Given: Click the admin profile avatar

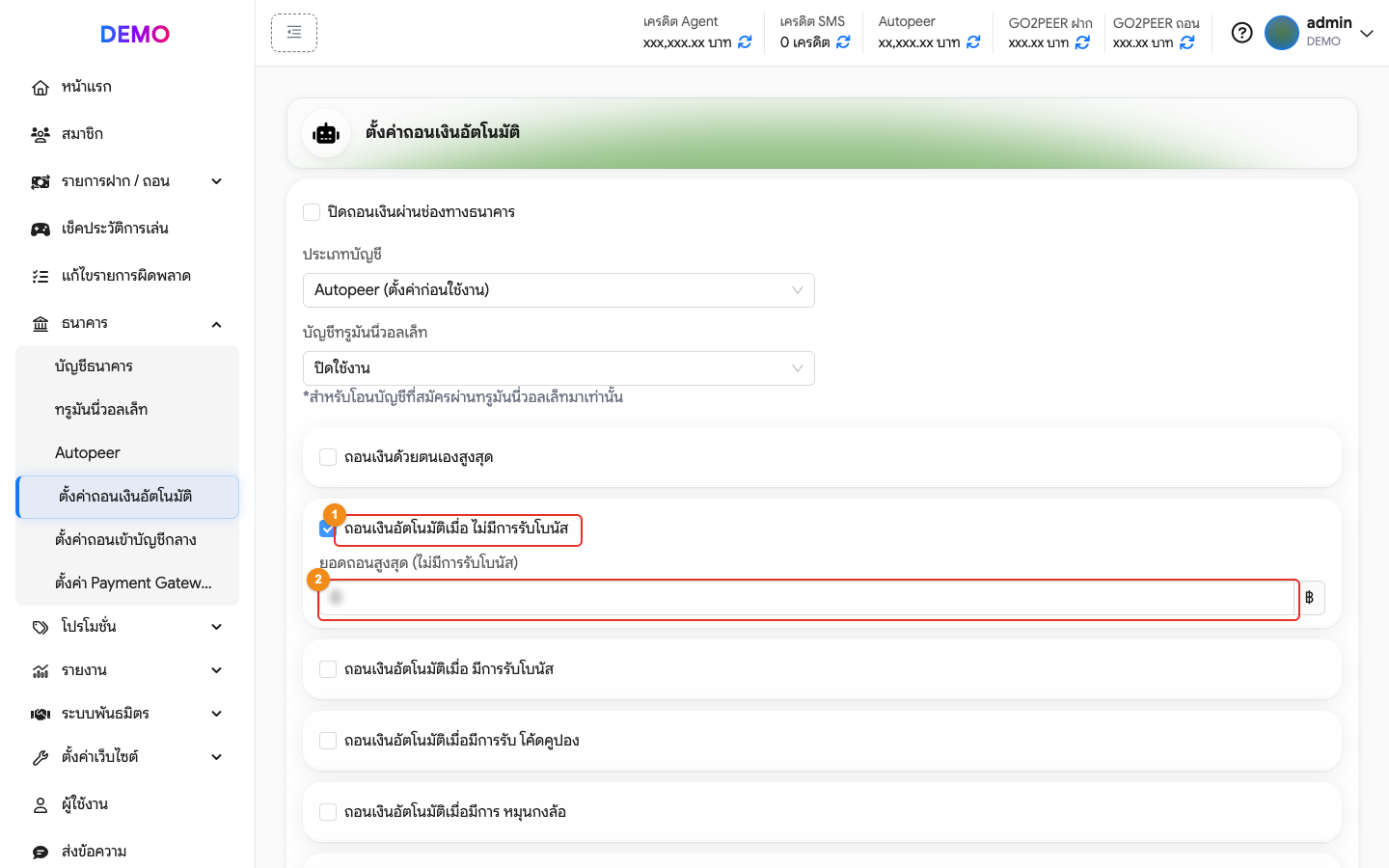Looking at the screenshot, I should 1282,33.
